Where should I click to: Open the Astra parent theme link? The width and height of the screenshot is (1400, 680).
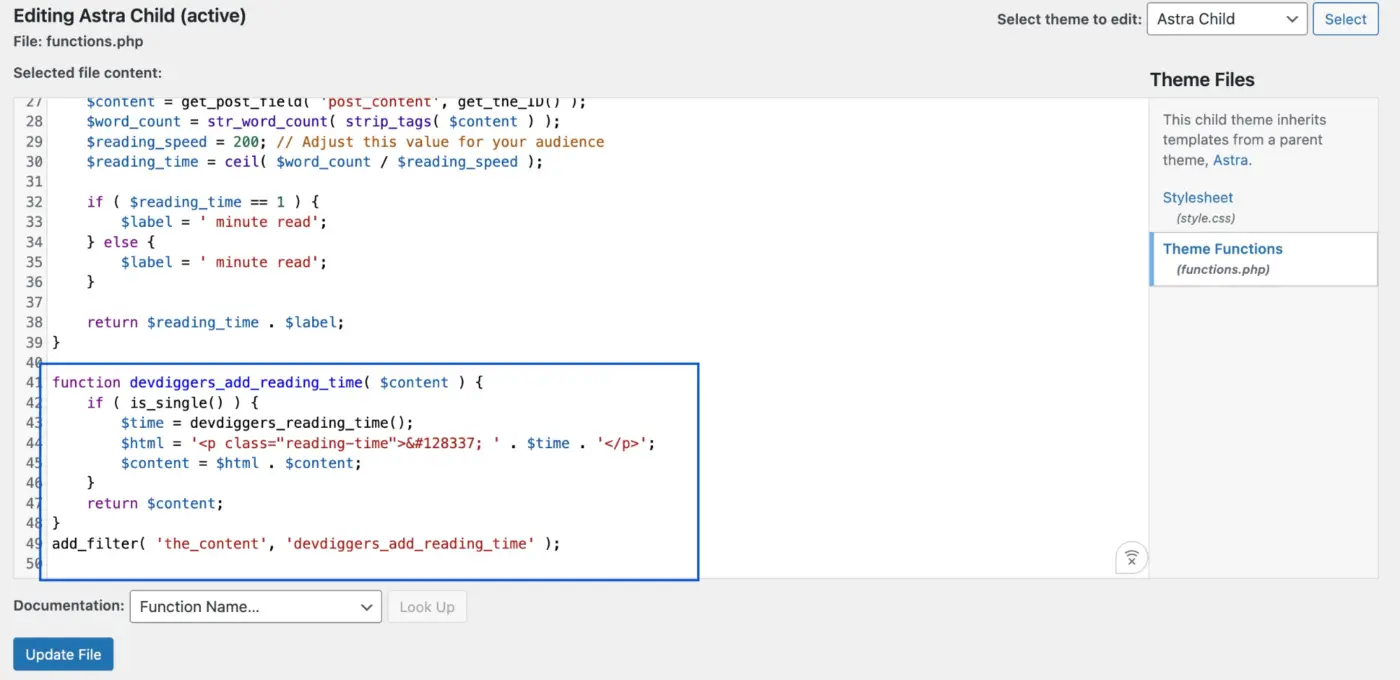pyautogui.click(x=1230, y=160)
